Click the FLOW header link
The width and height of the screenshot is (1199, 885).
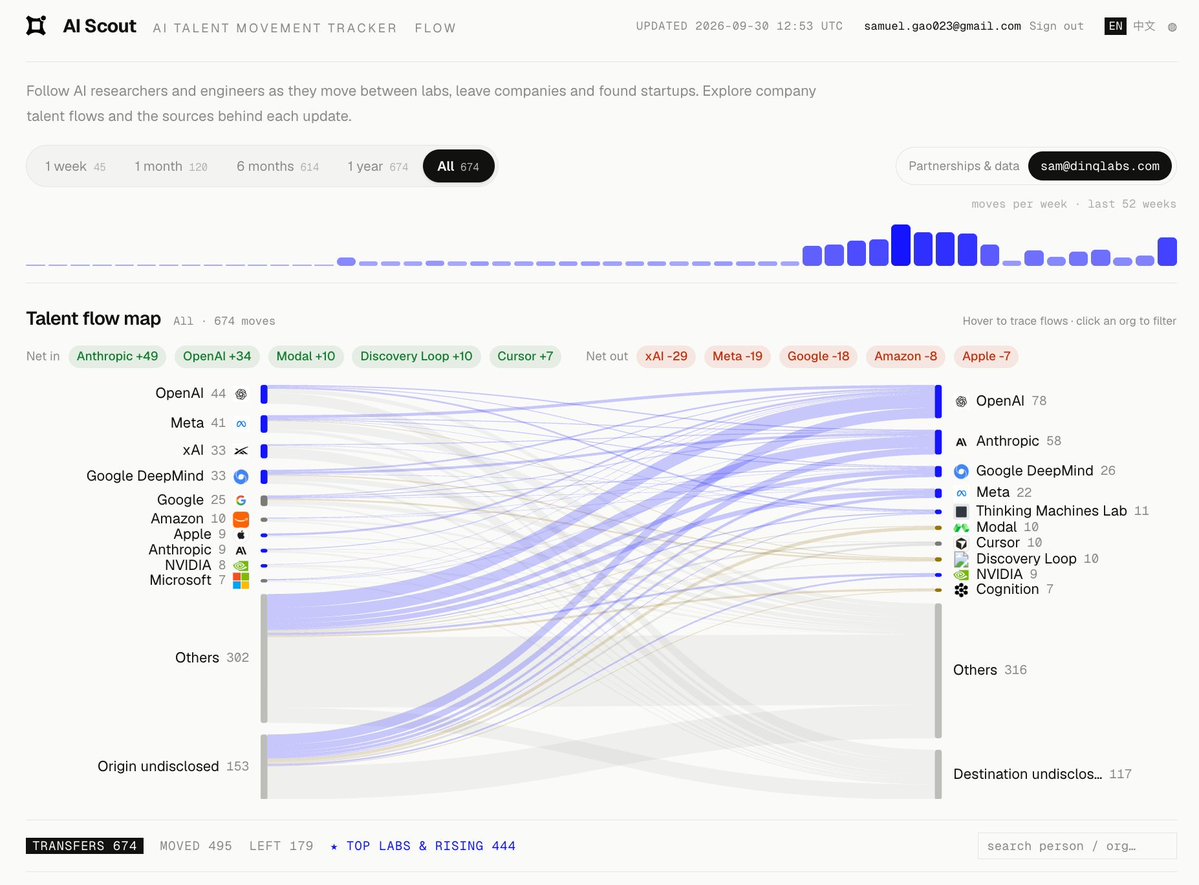435,28
